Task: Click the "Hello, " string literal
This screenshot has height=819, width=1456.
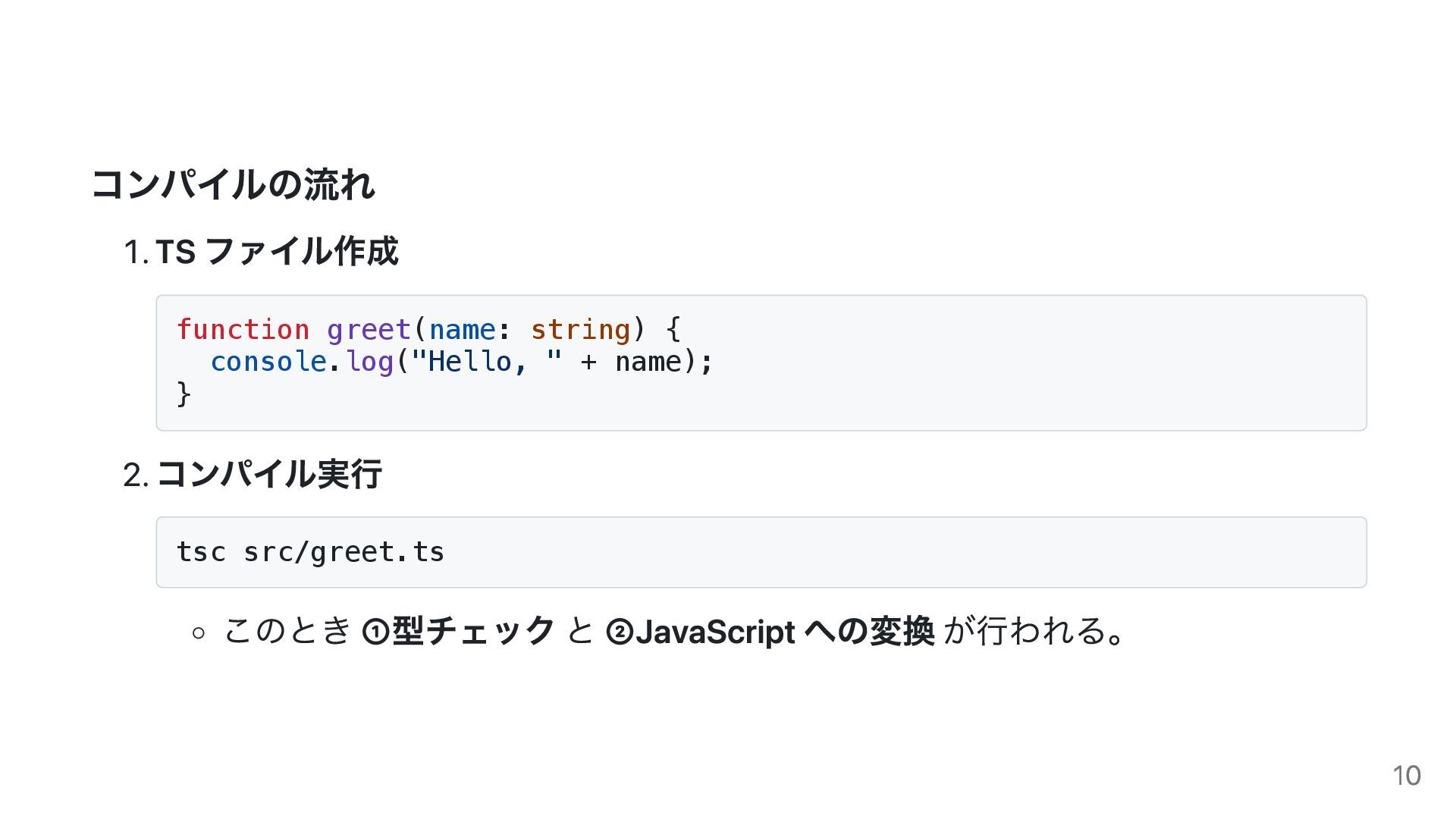Action: point(486,362)
